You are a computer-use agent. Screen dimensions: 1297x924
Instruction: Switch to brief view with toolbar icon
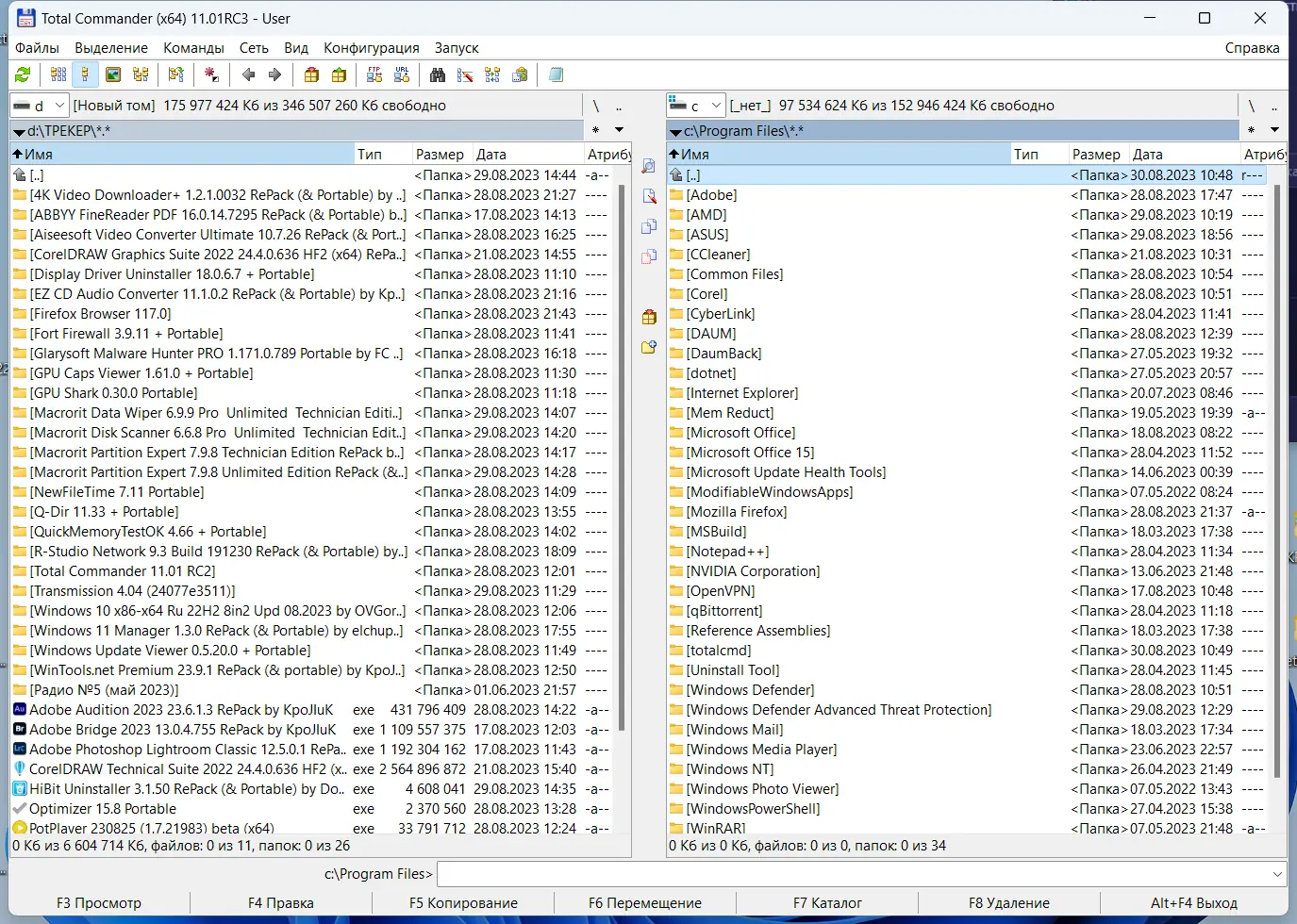(x=58, y=74)
